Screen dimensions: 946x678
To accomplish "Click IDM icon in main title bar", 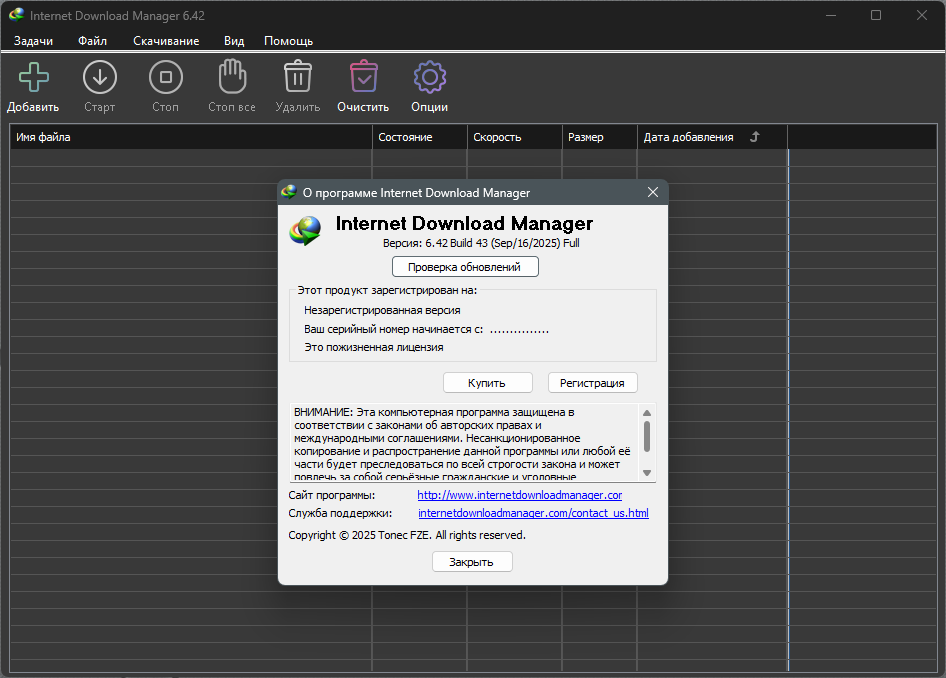I will pos(16,14).
